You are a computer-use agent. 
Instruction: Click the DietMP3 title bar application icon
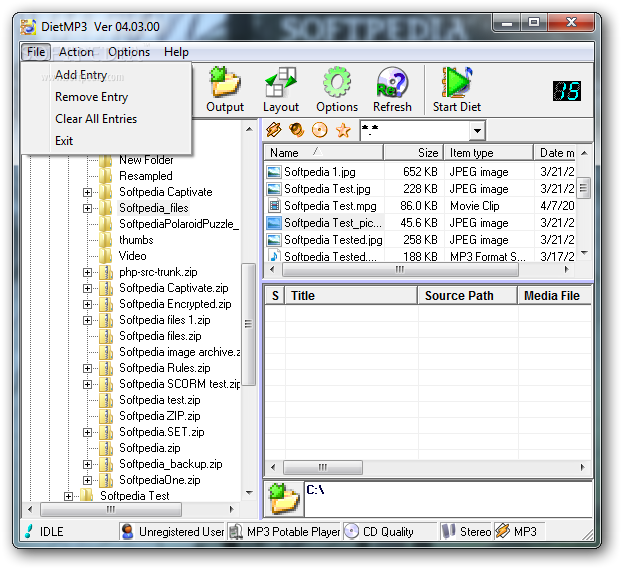coord(28,27)
